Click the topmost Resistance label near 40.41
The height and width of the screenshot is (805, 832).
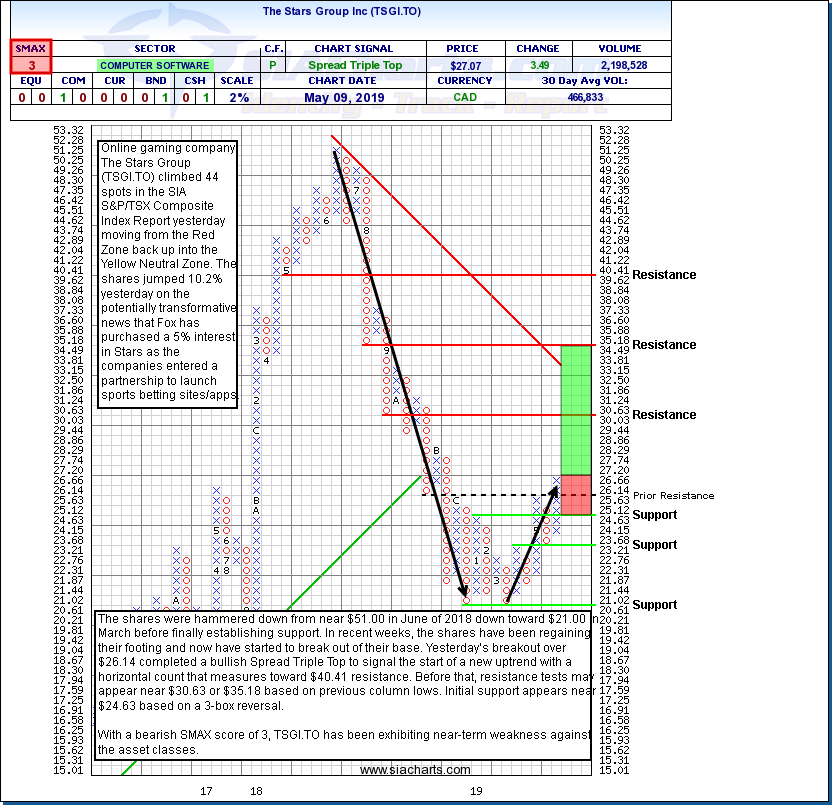tap(664, 275)
